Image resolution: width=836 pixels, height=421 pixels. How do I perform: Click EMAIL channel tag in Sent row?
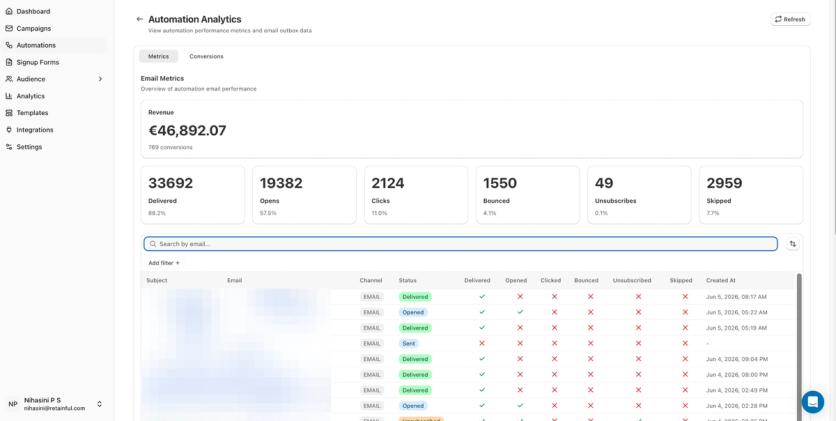click(372, 343)
